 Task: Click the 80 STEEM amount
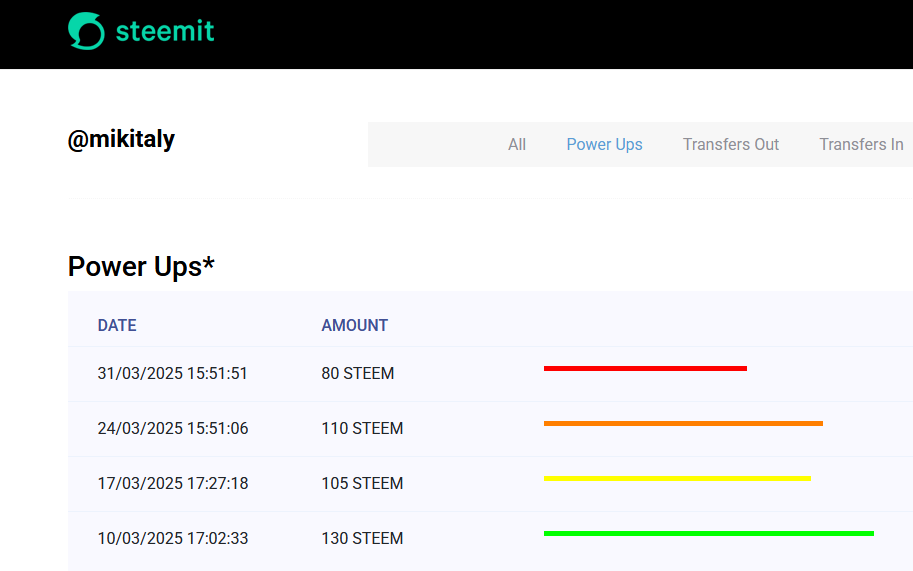point(358,373)
